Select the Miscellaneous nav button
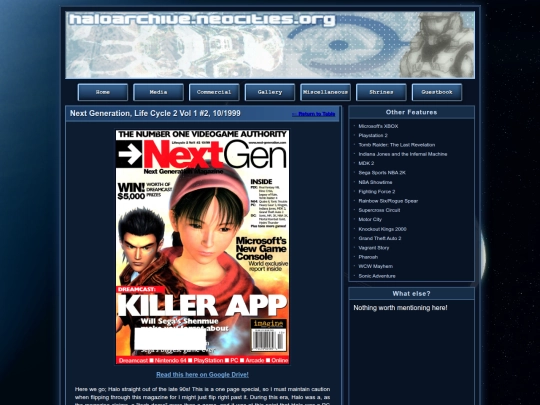The height and width of the screenshot is (405, 540). (325, 92)
